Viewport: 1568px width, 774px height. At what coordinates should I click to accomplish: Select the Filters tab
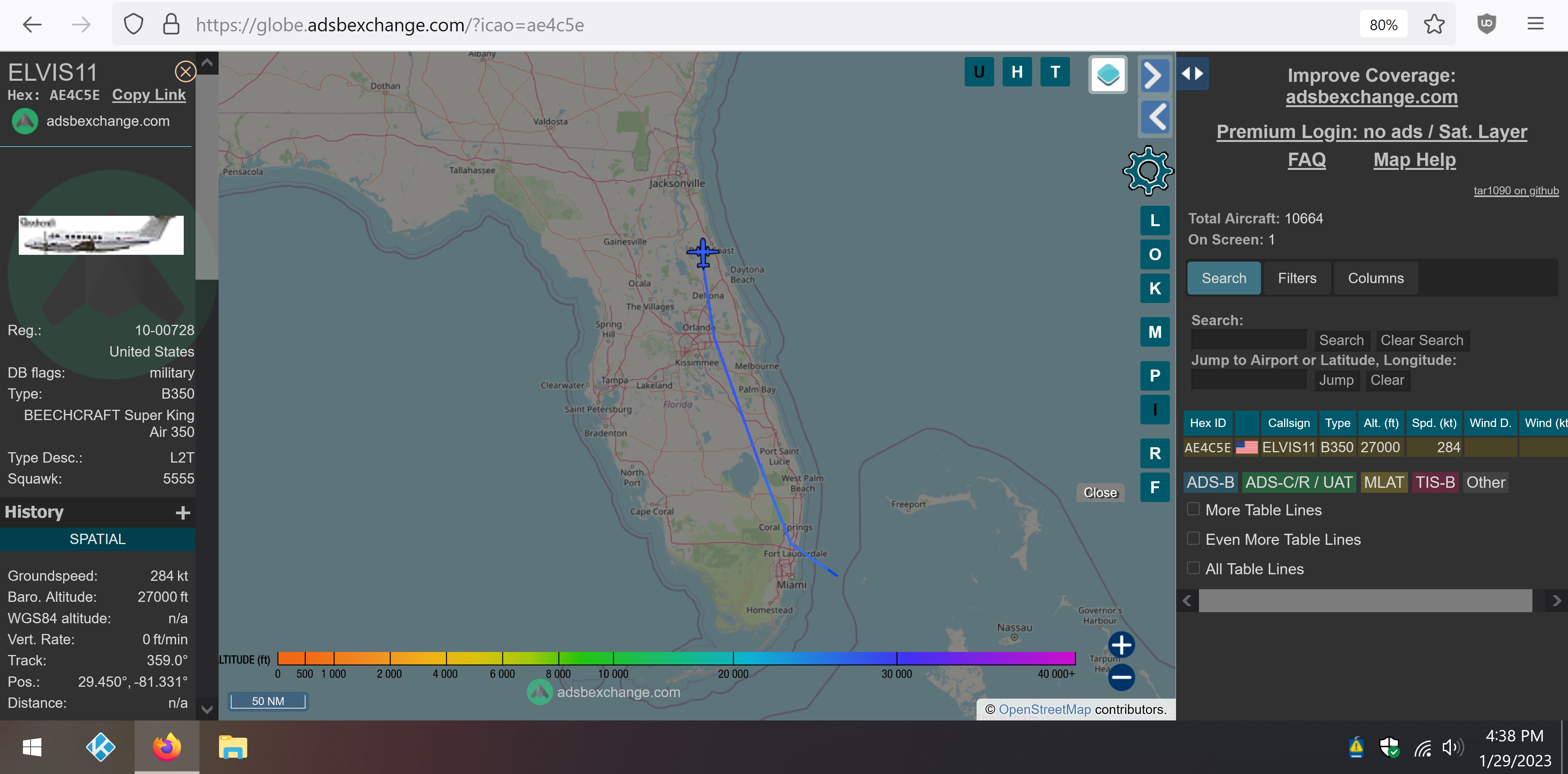click(1297, 278)
